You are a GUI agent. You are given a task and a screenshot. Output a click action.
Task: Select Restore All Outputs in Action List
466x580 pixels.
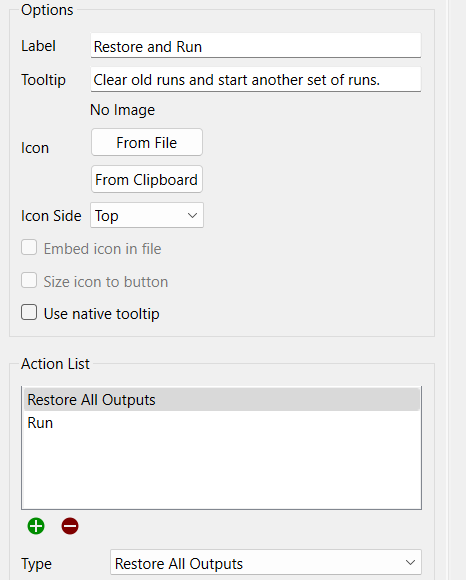[x=222, y=399]
